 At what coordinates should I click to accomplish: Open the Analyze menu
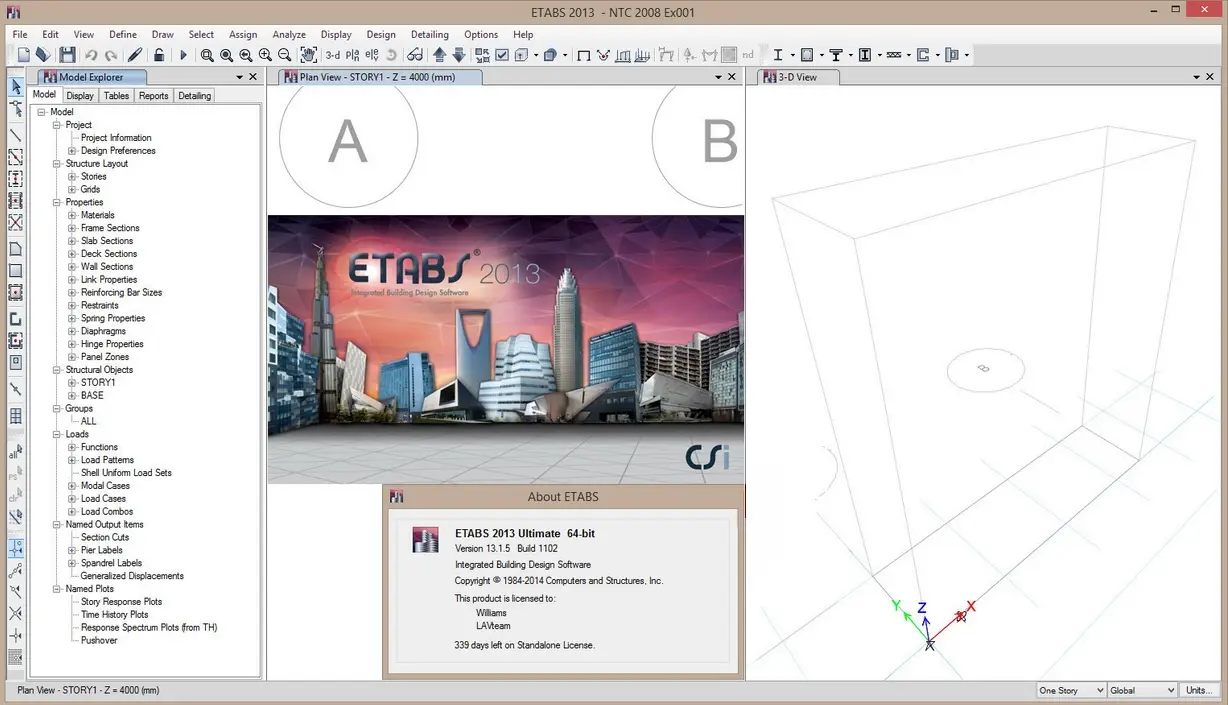(x=289, y=34)
